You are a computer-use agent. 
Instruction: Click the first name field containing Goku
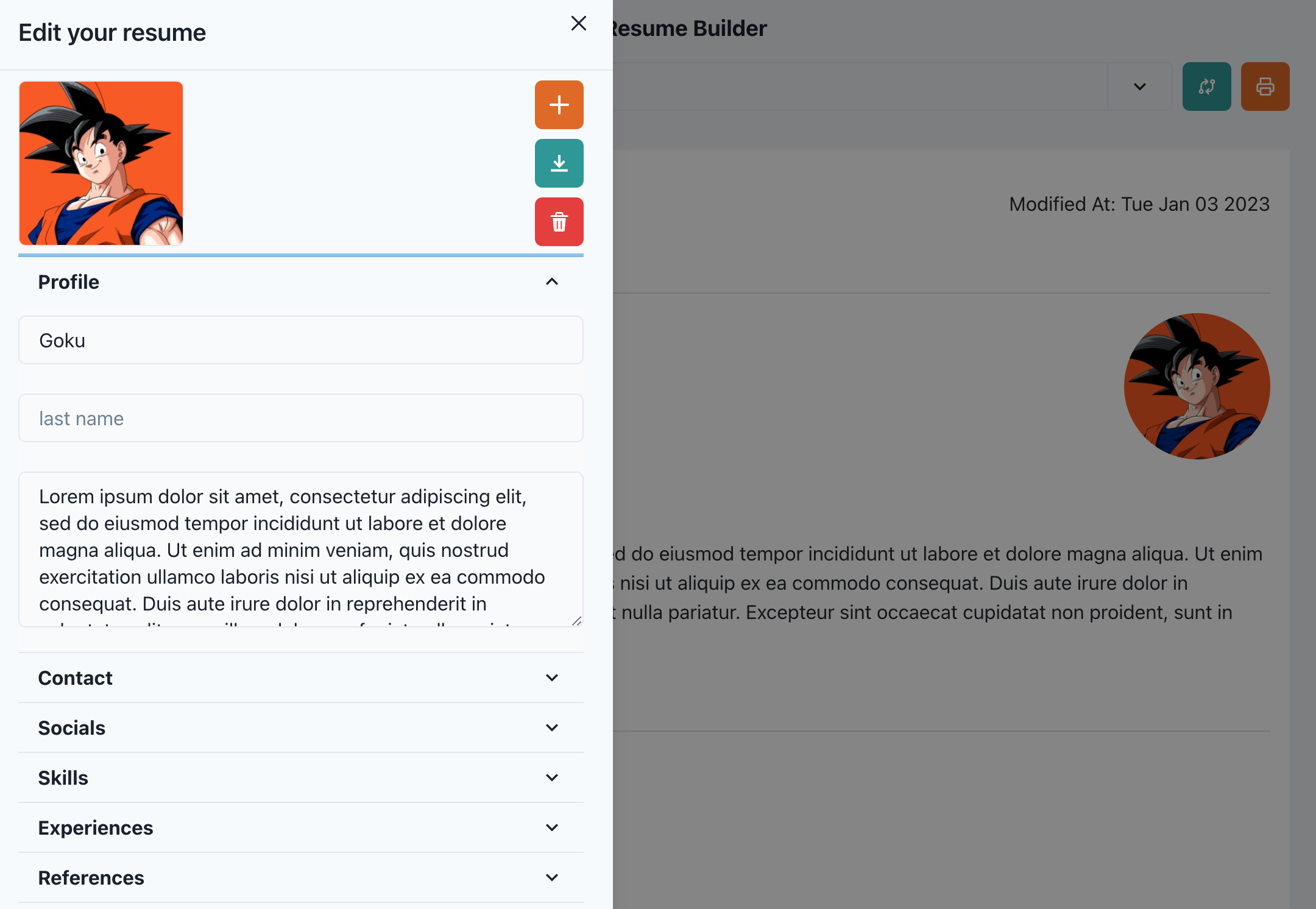[301, 340]
